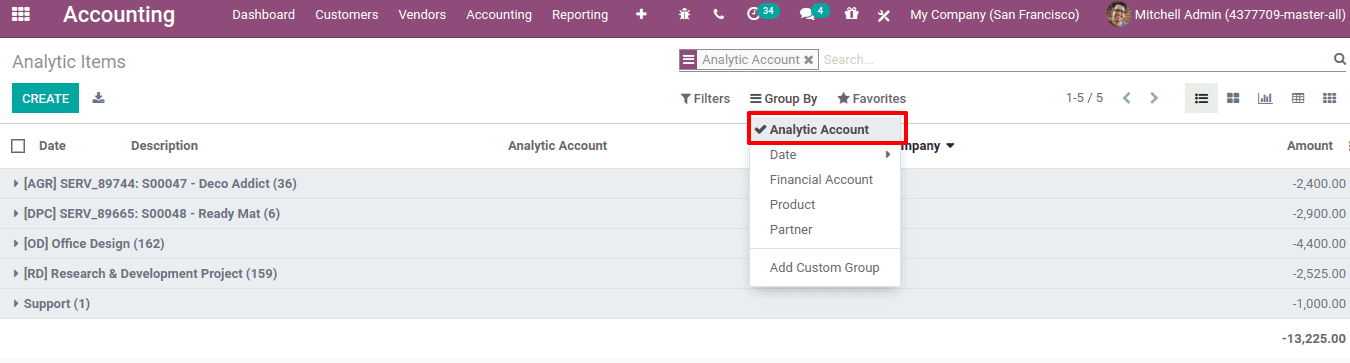The width and height of the screenshot is (1350, 363).
Task: Click the -2,400.00 amount cell
Action: pos(1318,184)
